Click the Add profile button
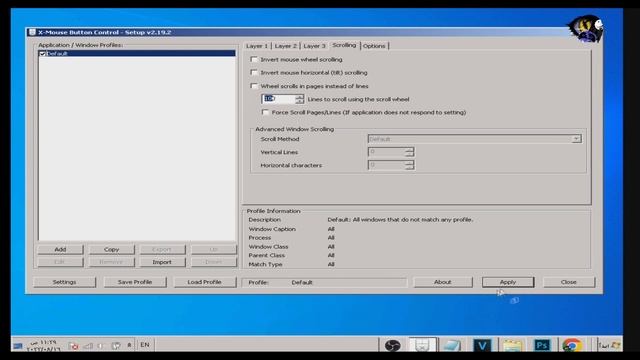Viewport: 640px width, 360px height. pos(60,249)
